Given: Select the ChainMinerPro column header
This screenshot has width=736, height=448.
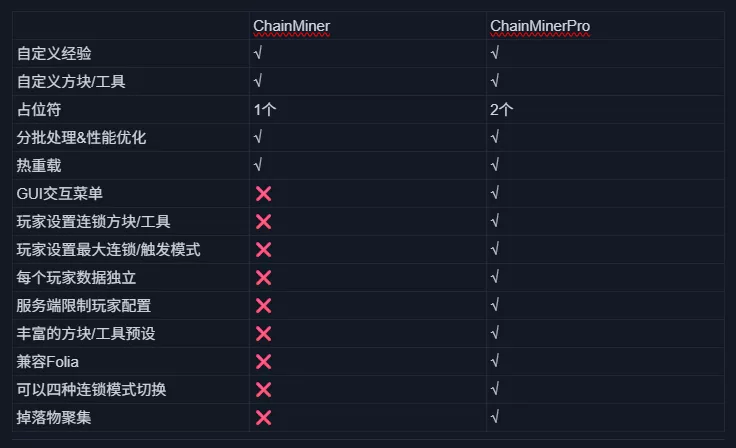Looking at the screenshot, I should coord(540,25).
